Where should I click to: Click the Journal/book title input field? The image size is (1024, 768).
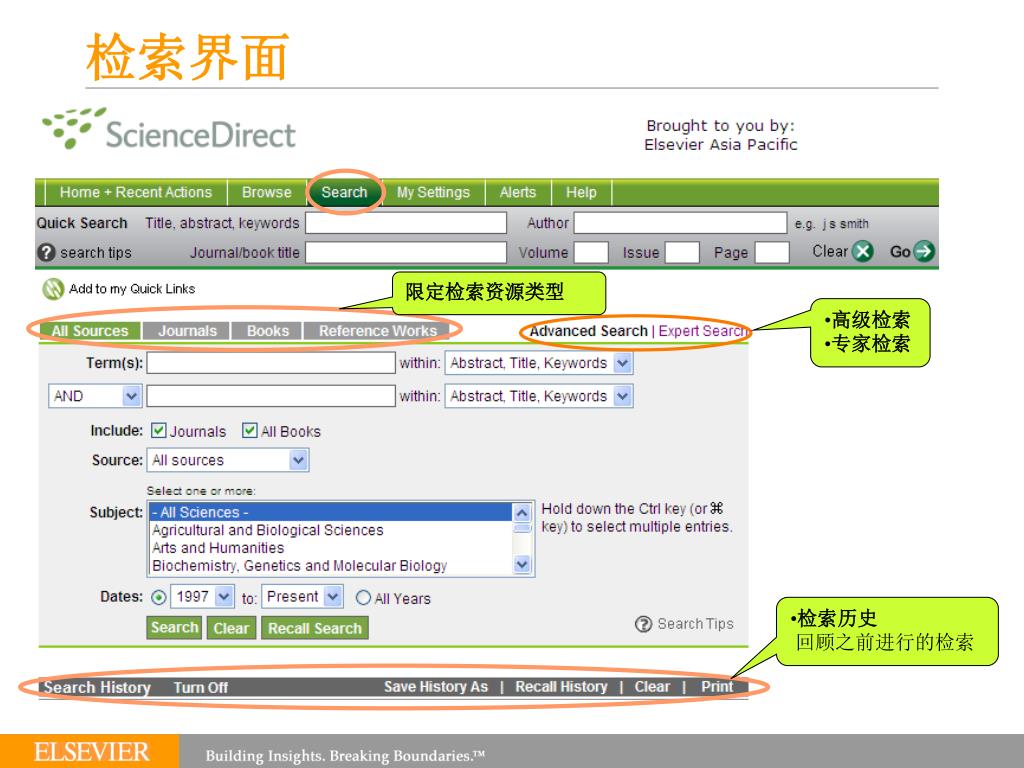(406, 253)
